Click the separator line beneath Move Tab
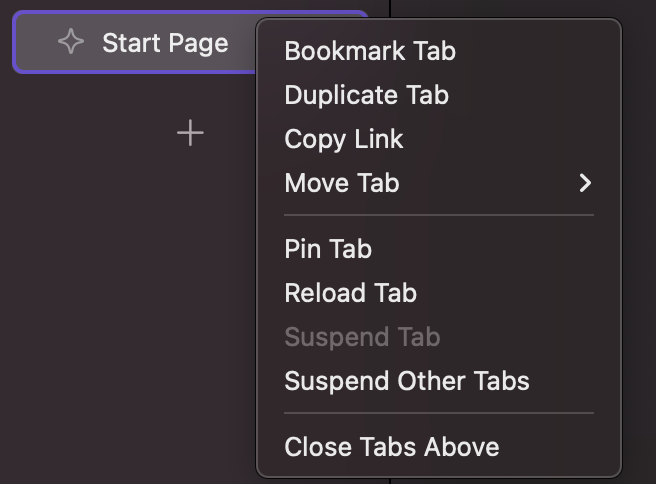Viewport: 656px width, 484px height. click(x=439, y=215)
